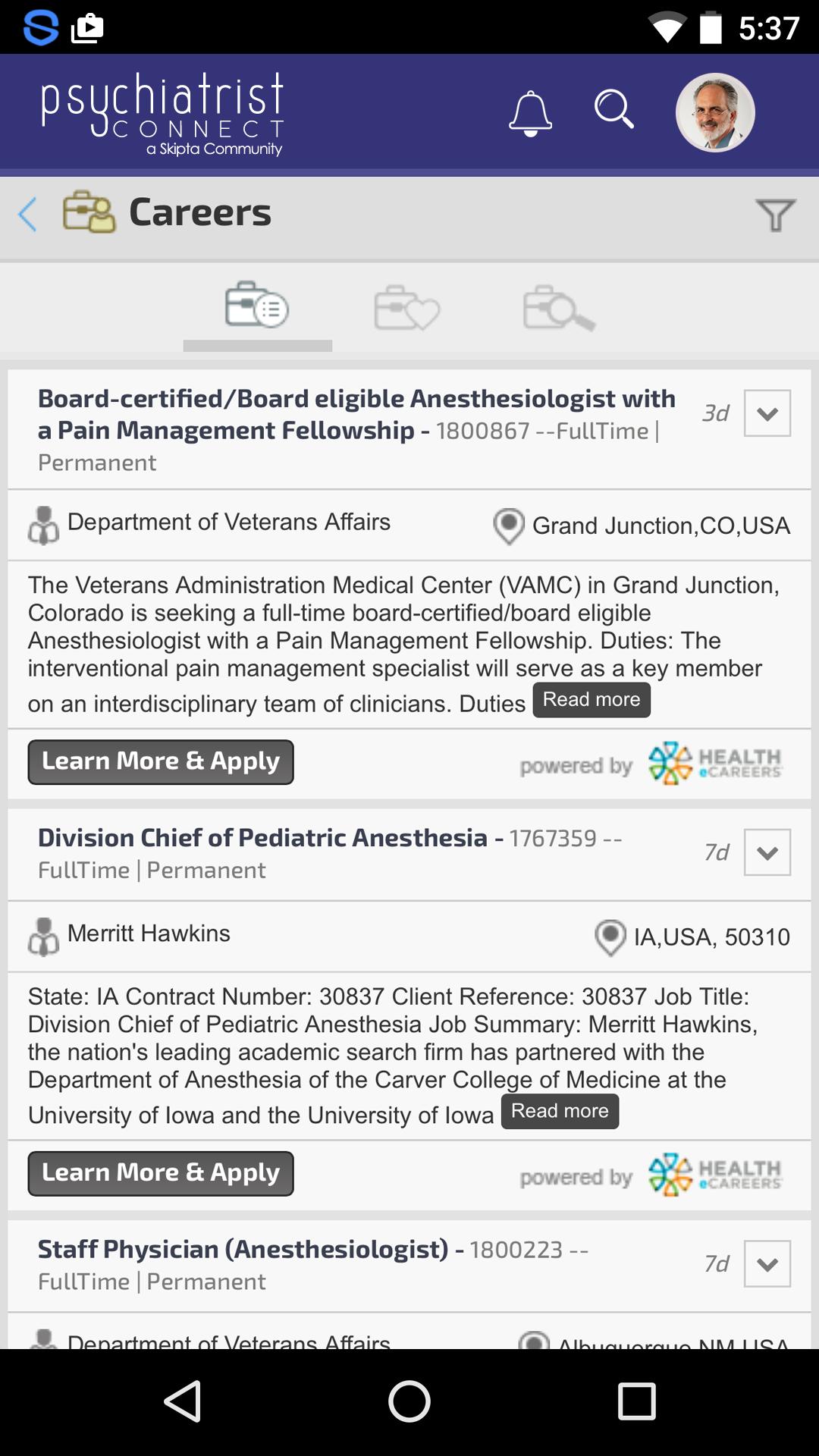The width and height of the screenshot is (819, 1456).
Task: Expand options for Staff Physician (Anesthesiologist)
Action: [767, 1264]
